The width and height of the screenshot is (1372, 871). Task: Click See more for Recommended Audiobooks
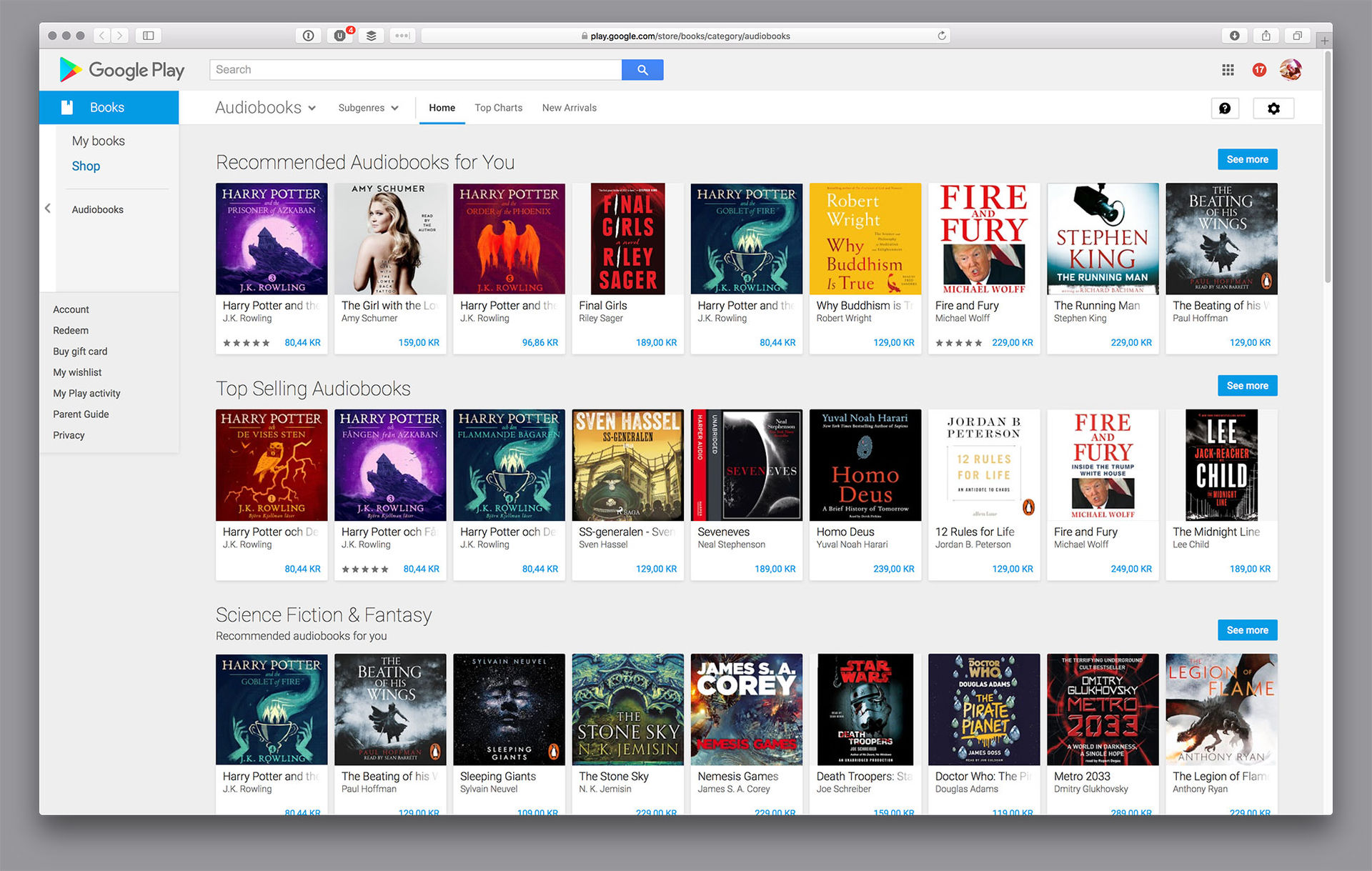click(x=1247, y=159)
